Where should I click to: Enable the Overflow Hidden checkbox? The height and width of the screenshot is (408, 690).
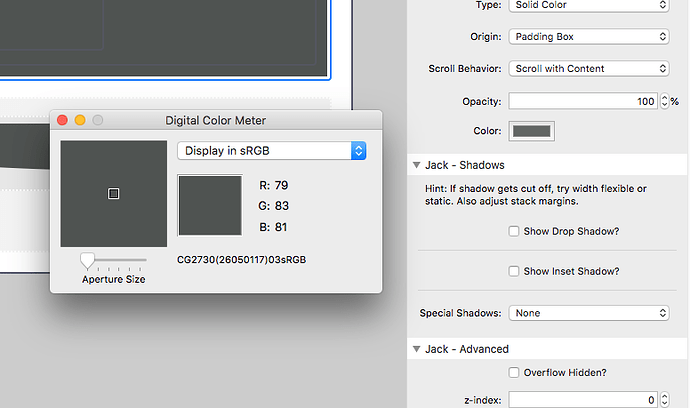coord(514,372)
